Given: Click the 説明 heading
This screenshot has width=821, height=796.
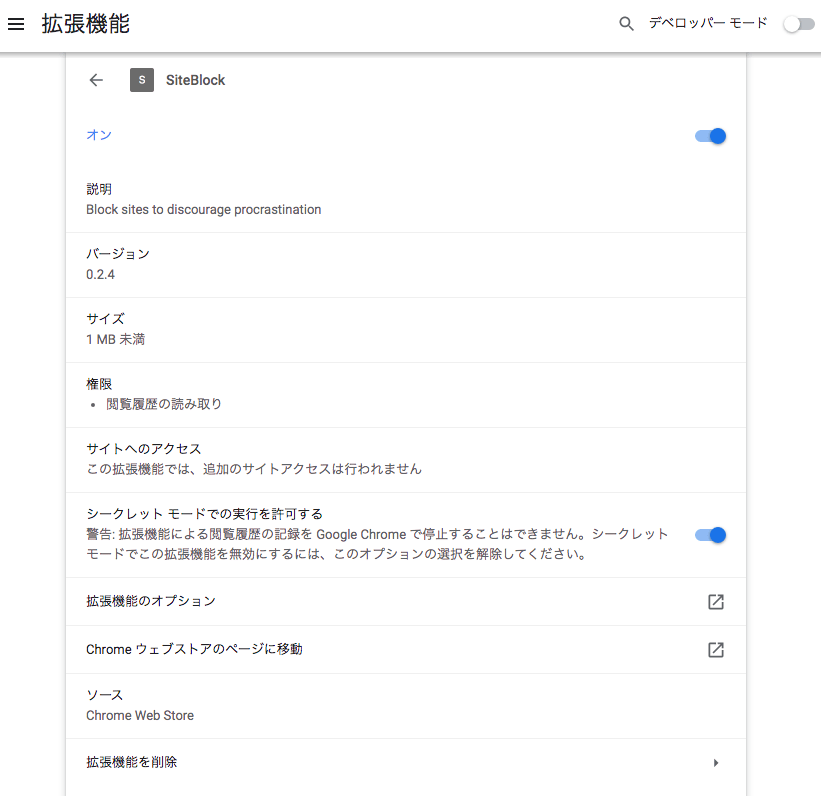Looking at the screenshot, I should [99, 189].
